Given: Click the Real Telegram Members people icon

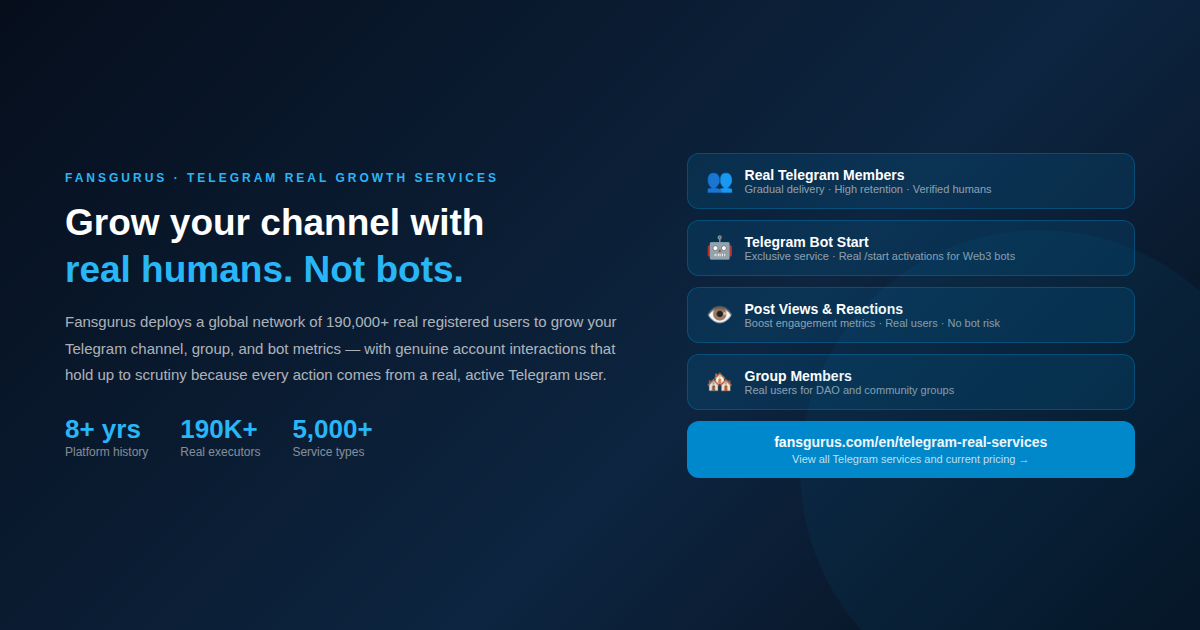Looking at the screenshot, I should click(x=719, y=181).
